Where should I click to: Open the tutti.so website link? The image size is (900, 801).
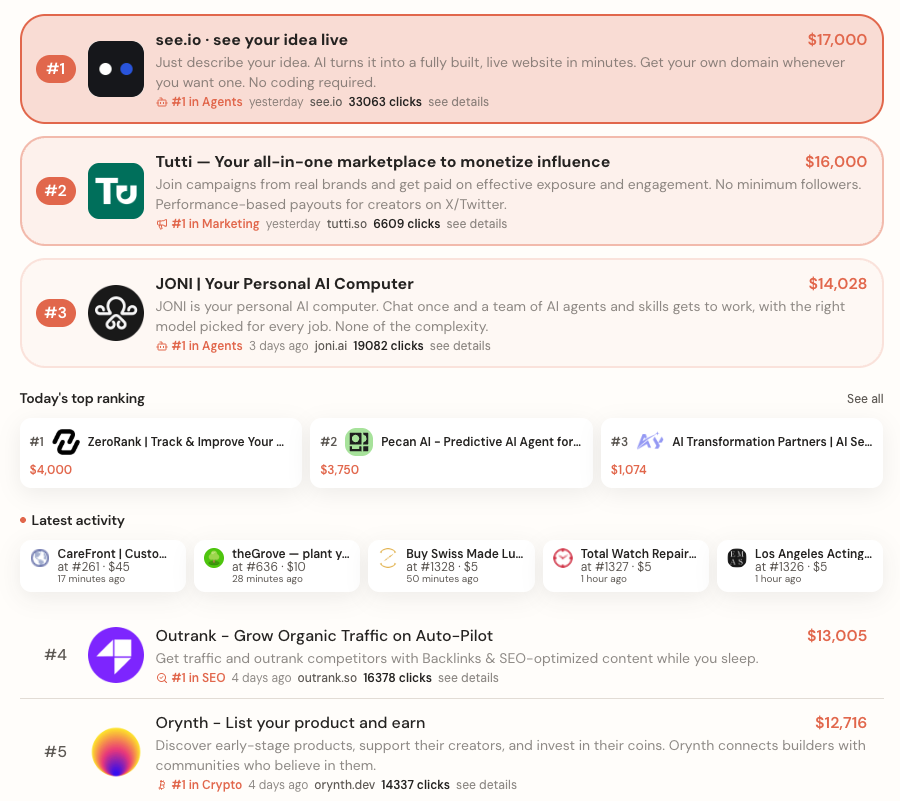pos(347,224)
